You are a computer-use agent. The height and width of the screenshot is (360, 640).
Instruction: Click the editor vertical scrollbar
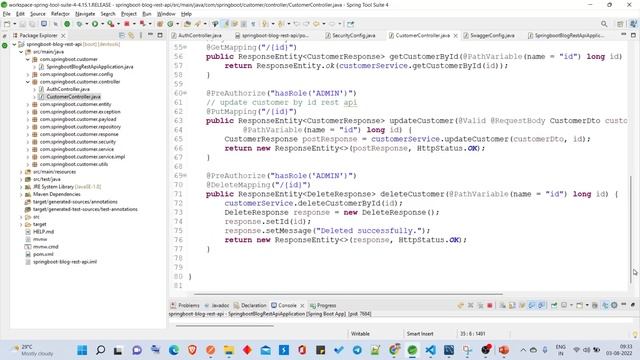click(631, 229)
